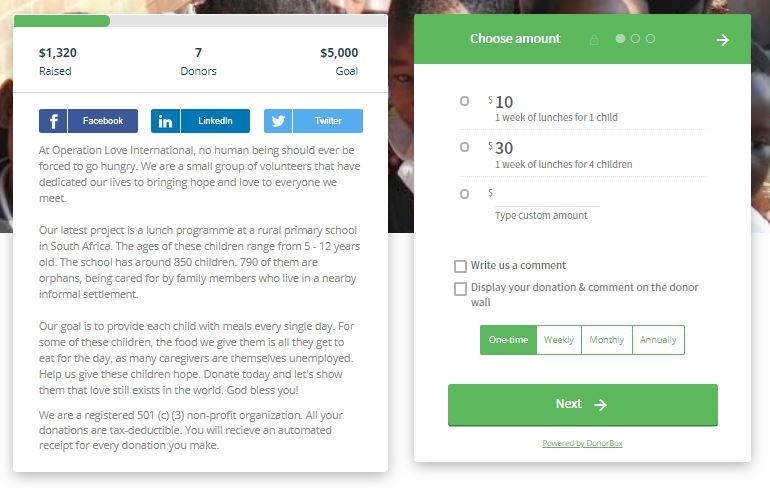Click the forward arrow in Choose amount header
This screenshot has height=488, width=770.
pyautogui.click(x=723, y=40)
